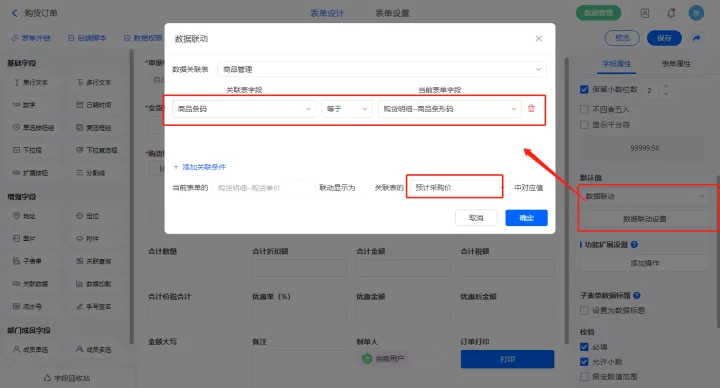The height and width of the screenshot is (388, 720).
Task: Click the 保存 button
Action: (664, 38)
